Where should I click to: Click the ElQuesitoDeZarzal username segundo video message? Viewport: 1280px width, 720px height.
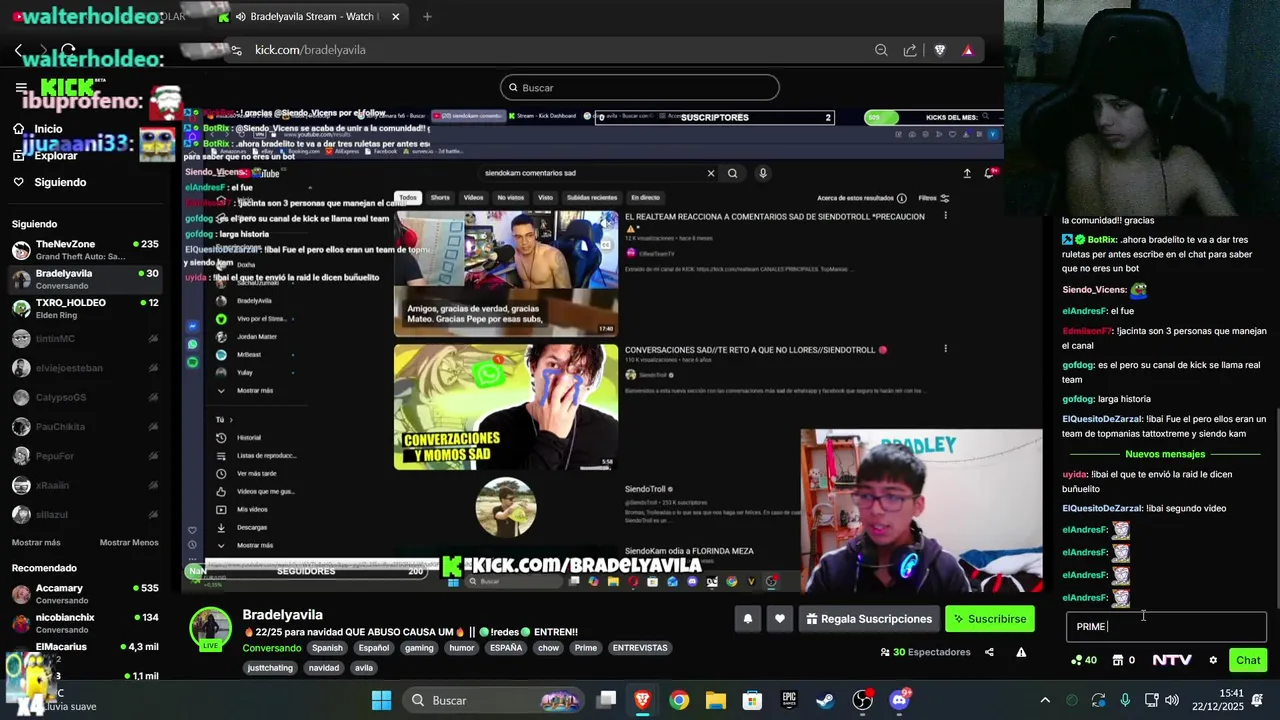point(1102,508)
